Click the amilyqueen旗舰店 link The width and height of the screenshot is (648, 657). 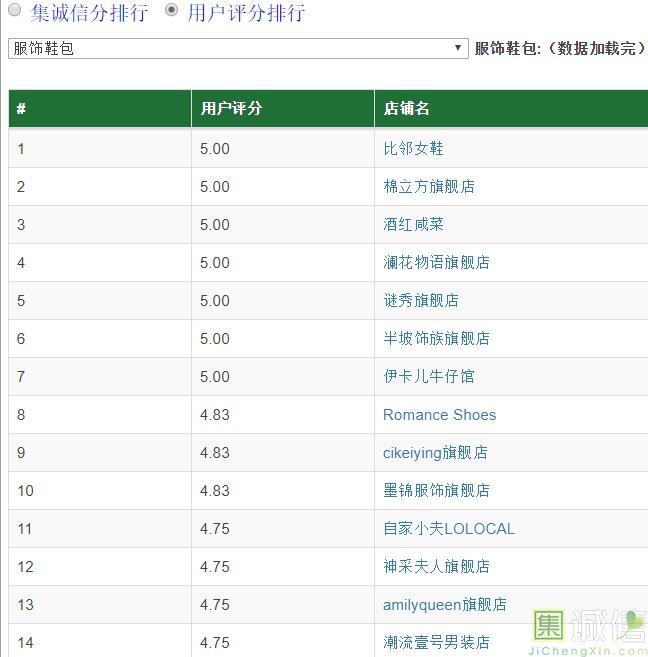(444, 604)
